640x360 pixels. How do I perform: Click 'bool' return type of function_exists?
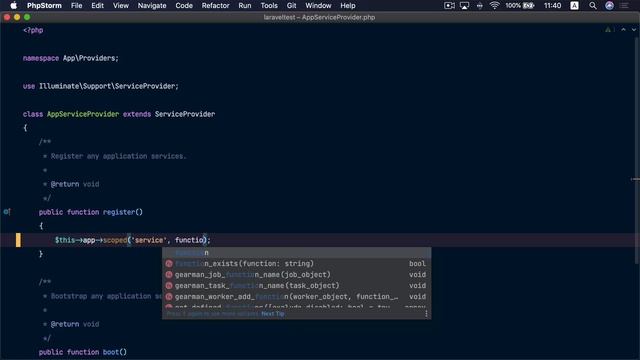tap(417, 264)
